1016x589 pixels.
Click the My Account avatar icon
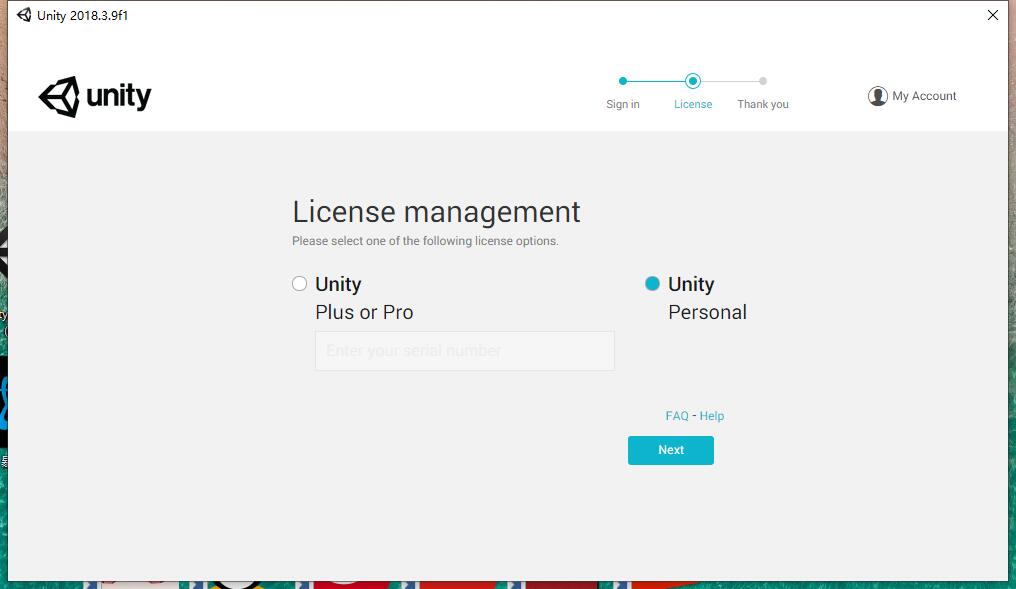(877, 96)
